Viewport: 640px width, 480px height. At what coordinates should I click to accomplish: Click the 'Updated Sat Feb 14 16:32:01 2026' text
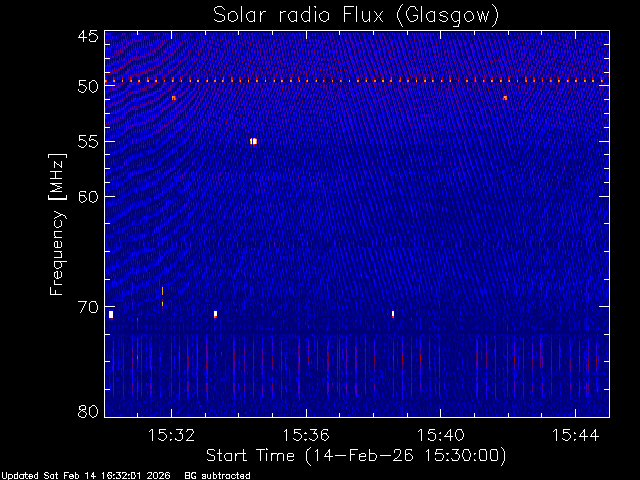coord(86,476)
